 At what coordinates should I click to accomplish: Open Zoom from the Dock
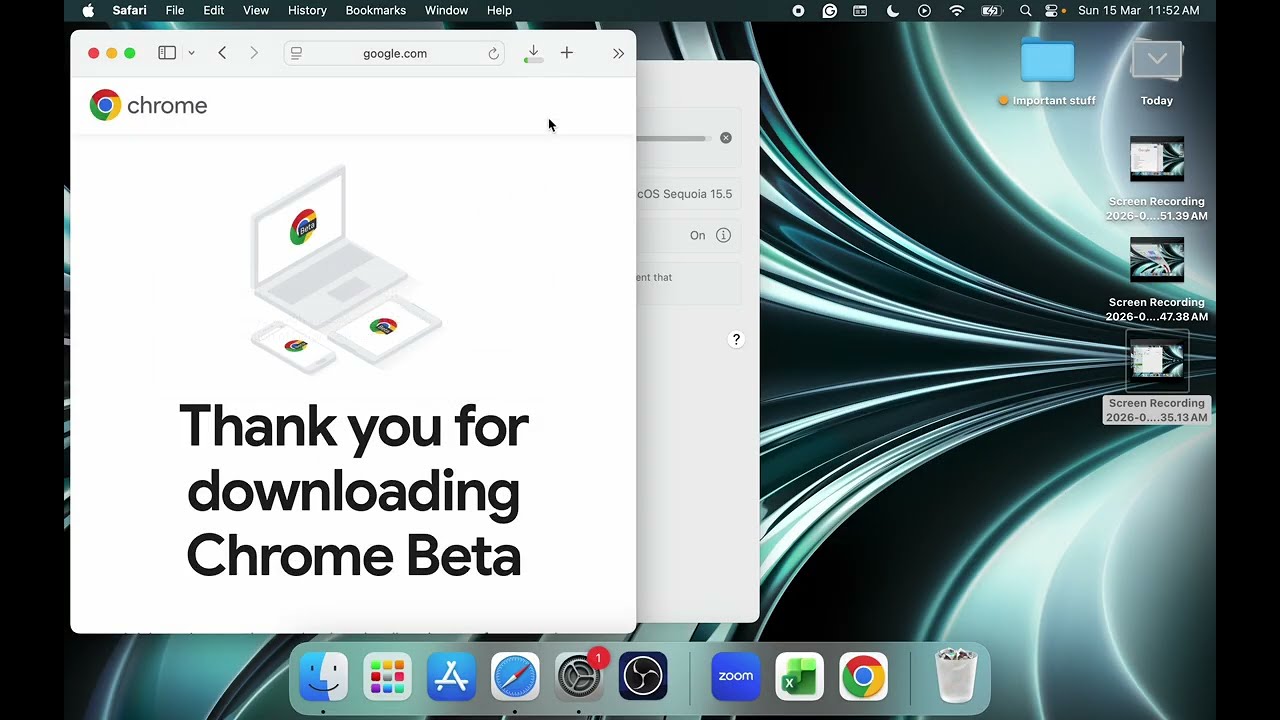click(x=735, y=677)
